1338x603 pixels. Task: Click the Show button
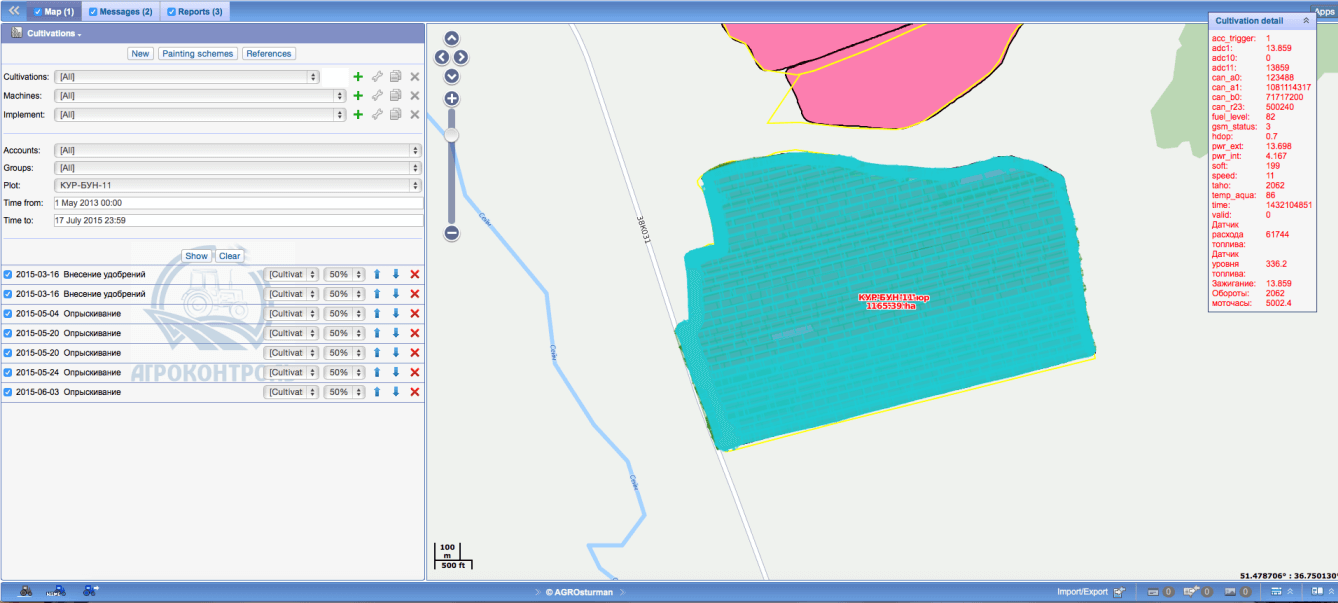tap(196, 256)
